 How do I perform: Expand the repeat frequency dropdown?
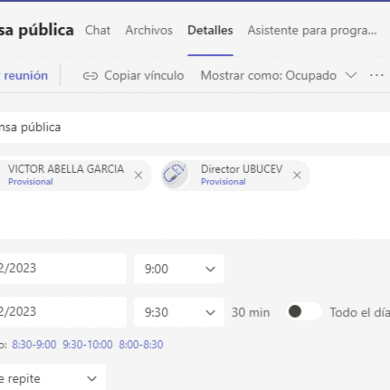tap(53, 379)
